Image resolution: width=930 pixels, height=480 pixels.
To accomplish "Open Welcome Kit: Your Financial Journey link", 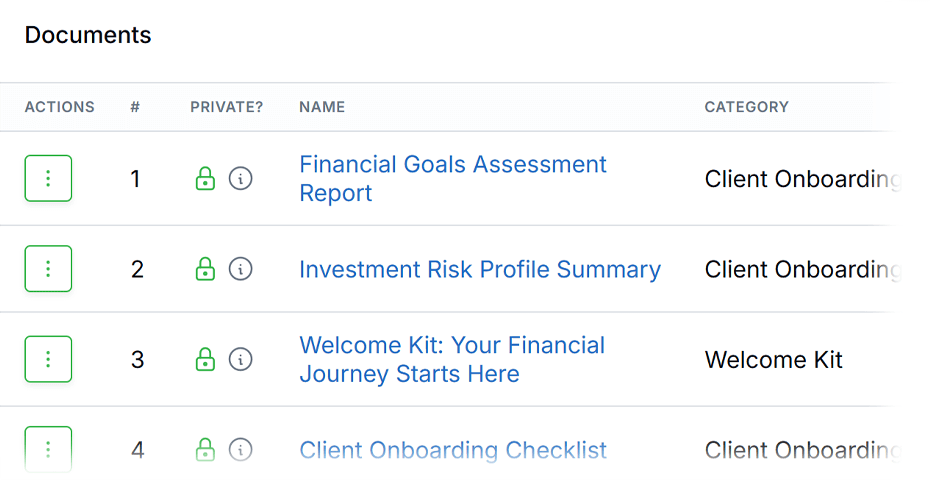I will tap(452, 360).
